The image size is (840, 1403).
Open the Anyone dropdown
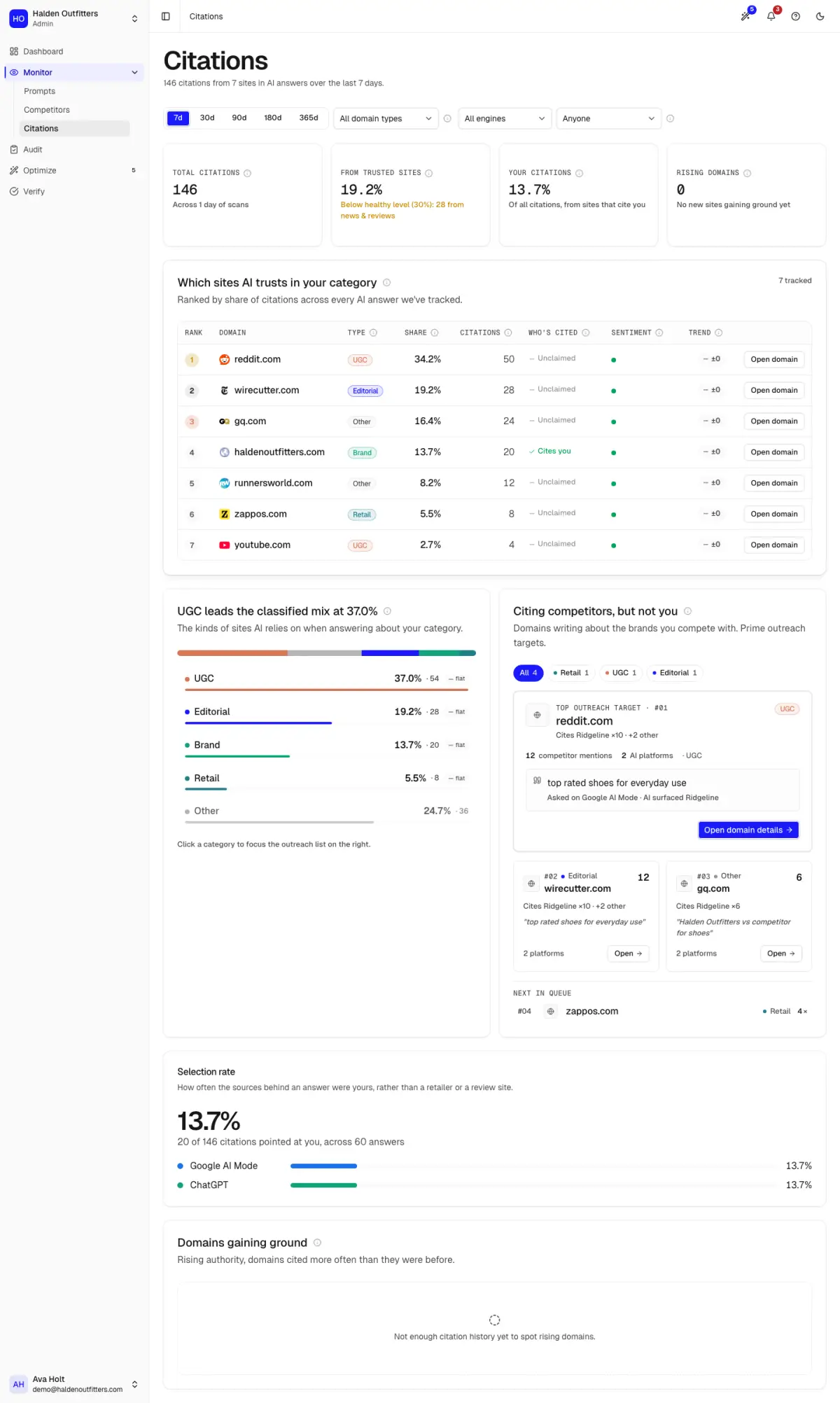click(609, 118)
